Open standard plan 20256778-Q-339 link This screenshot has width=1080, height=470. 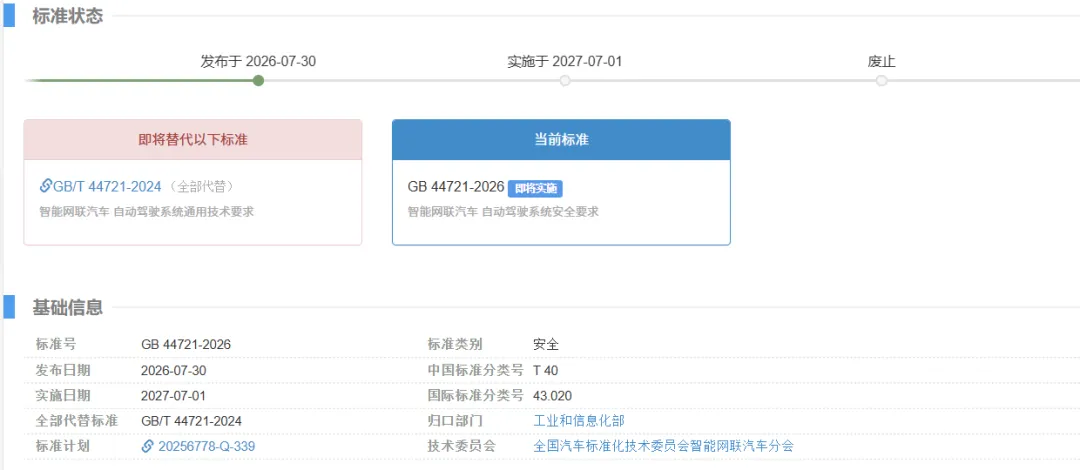(x=207, y=446)
